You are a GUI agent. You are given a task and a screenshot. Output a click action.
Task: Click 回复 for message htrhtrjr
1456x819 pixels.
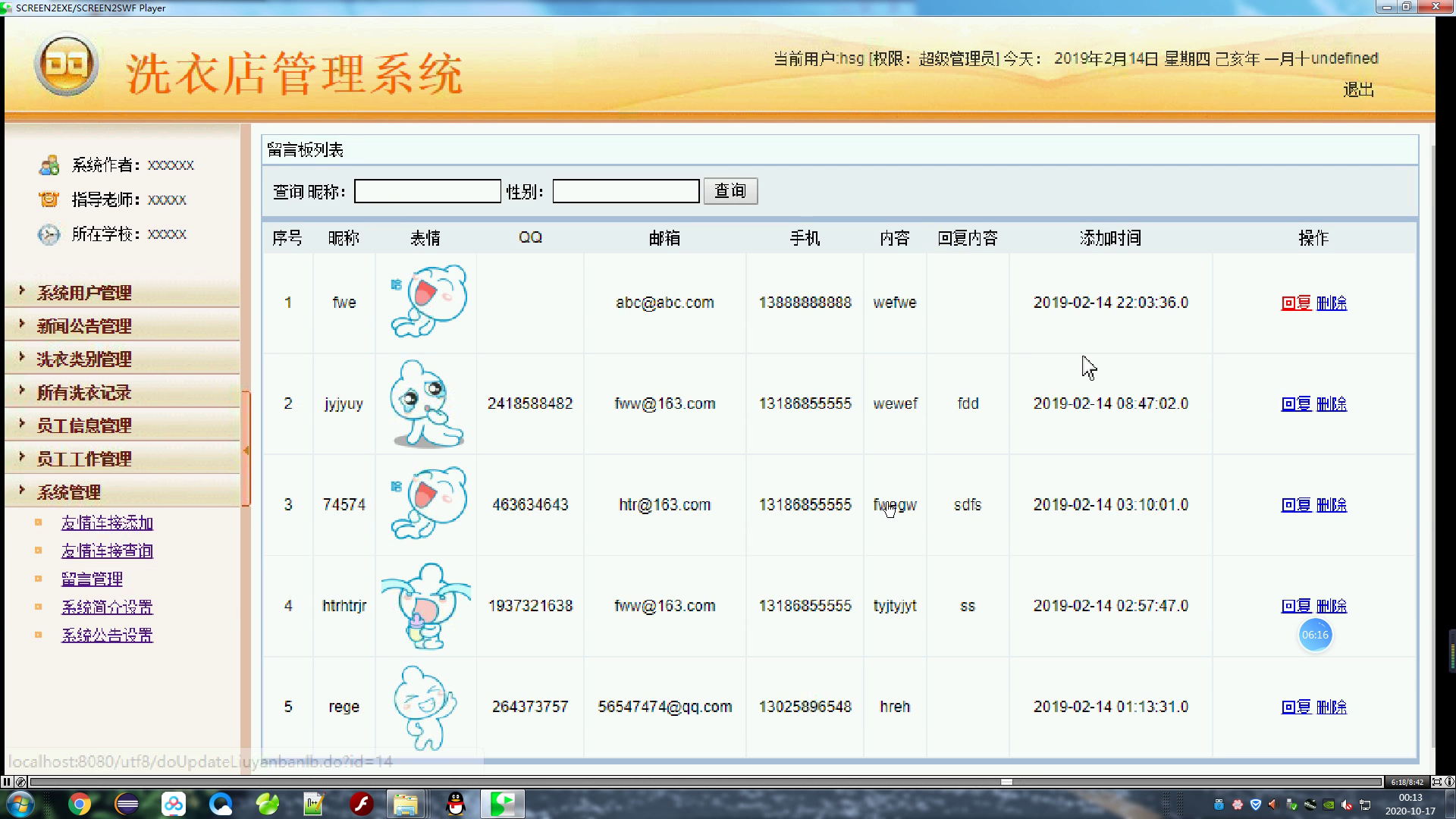[1296, 606]
